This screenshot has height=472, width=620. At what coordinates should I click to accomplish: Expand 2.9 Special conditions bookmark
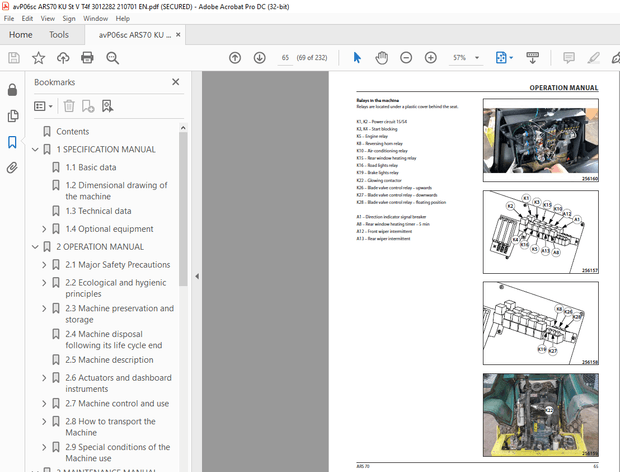(44, 447)
